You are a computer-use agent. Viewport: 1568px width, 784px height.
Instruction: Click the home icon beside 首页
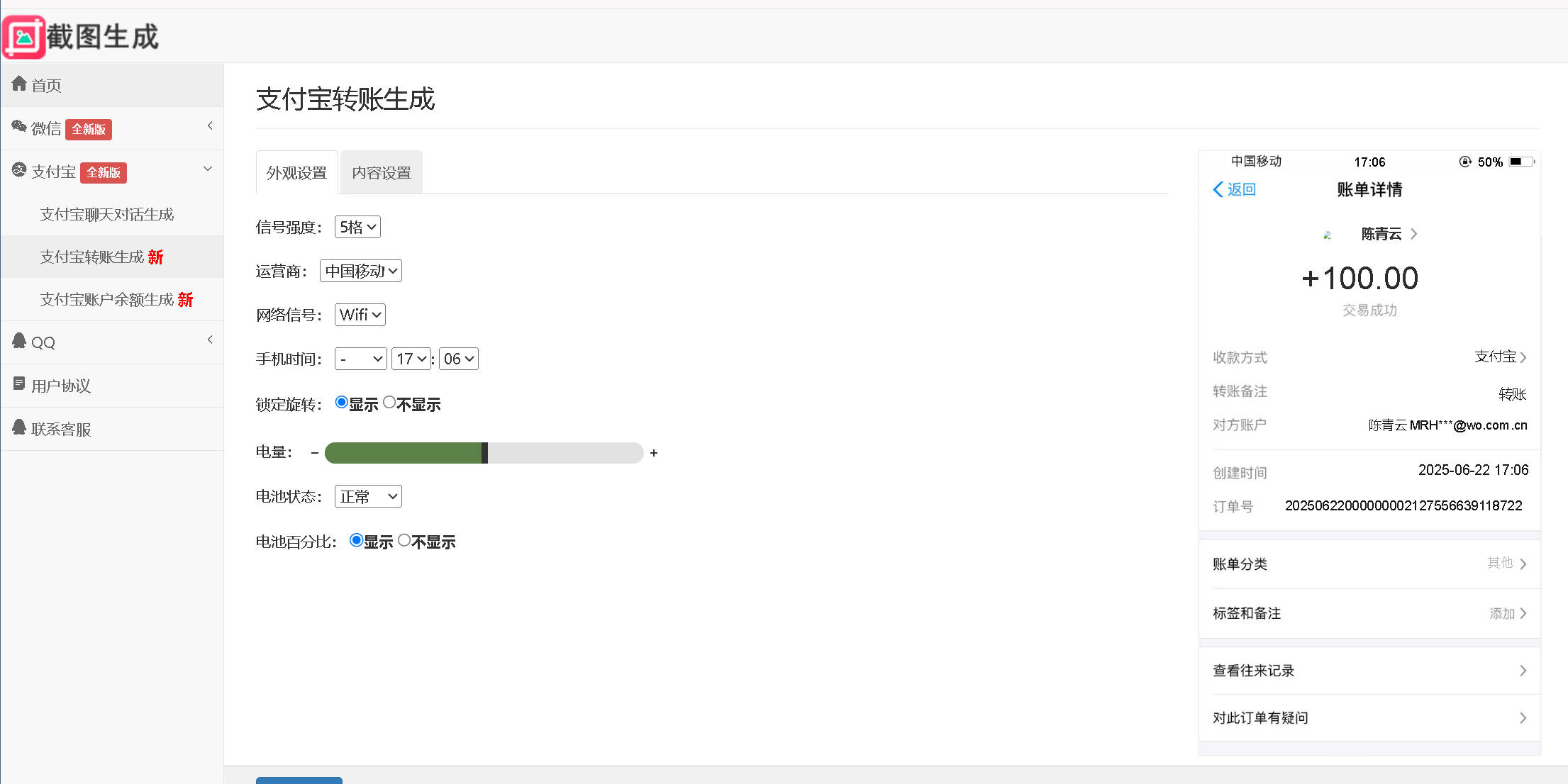coord(19,84)
